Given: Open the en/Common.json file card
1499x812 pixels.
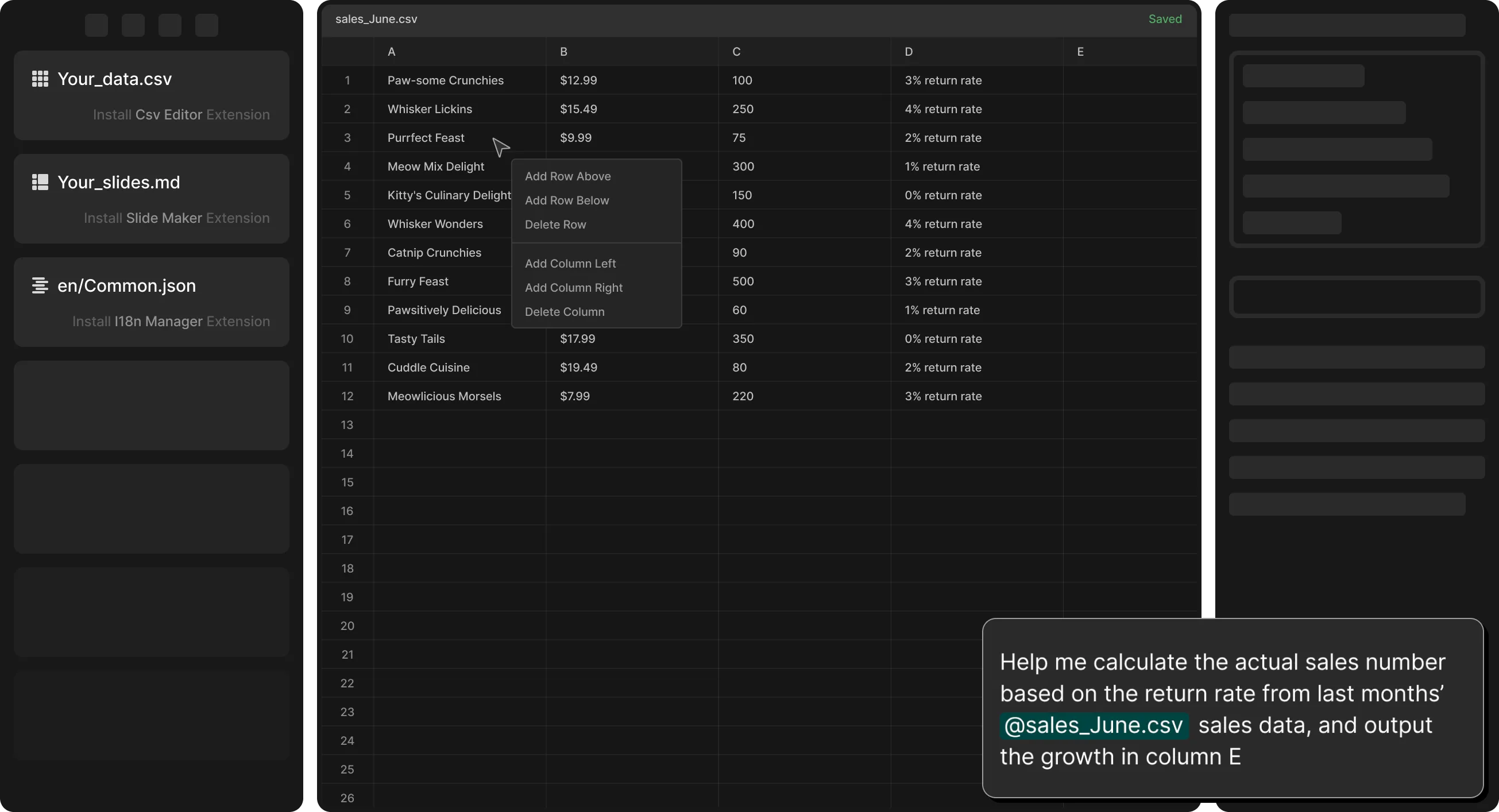Looking at the screenshot, I should click(151, 303).
